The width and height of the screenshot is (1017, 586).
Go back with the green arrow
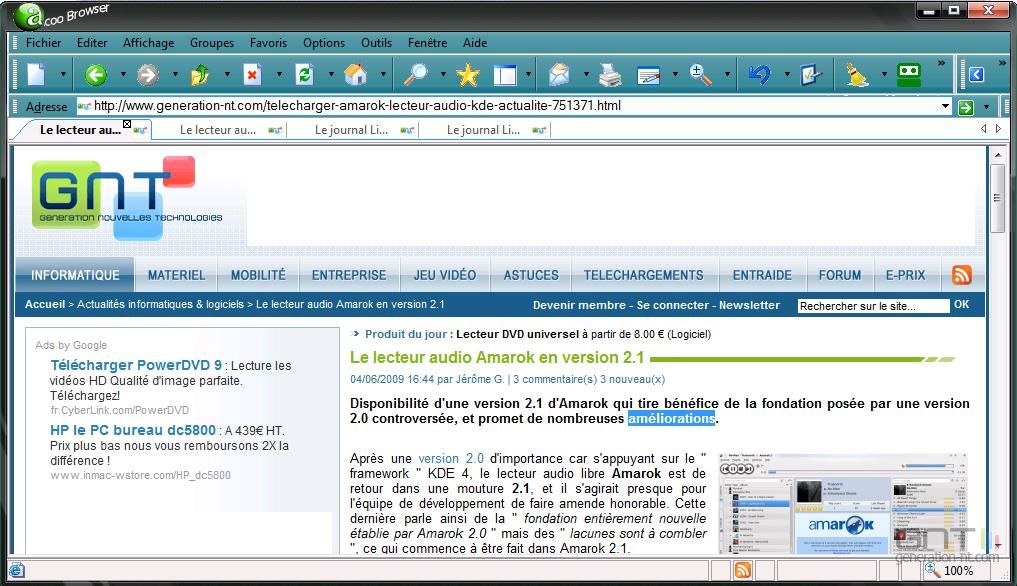pos(96,75)
